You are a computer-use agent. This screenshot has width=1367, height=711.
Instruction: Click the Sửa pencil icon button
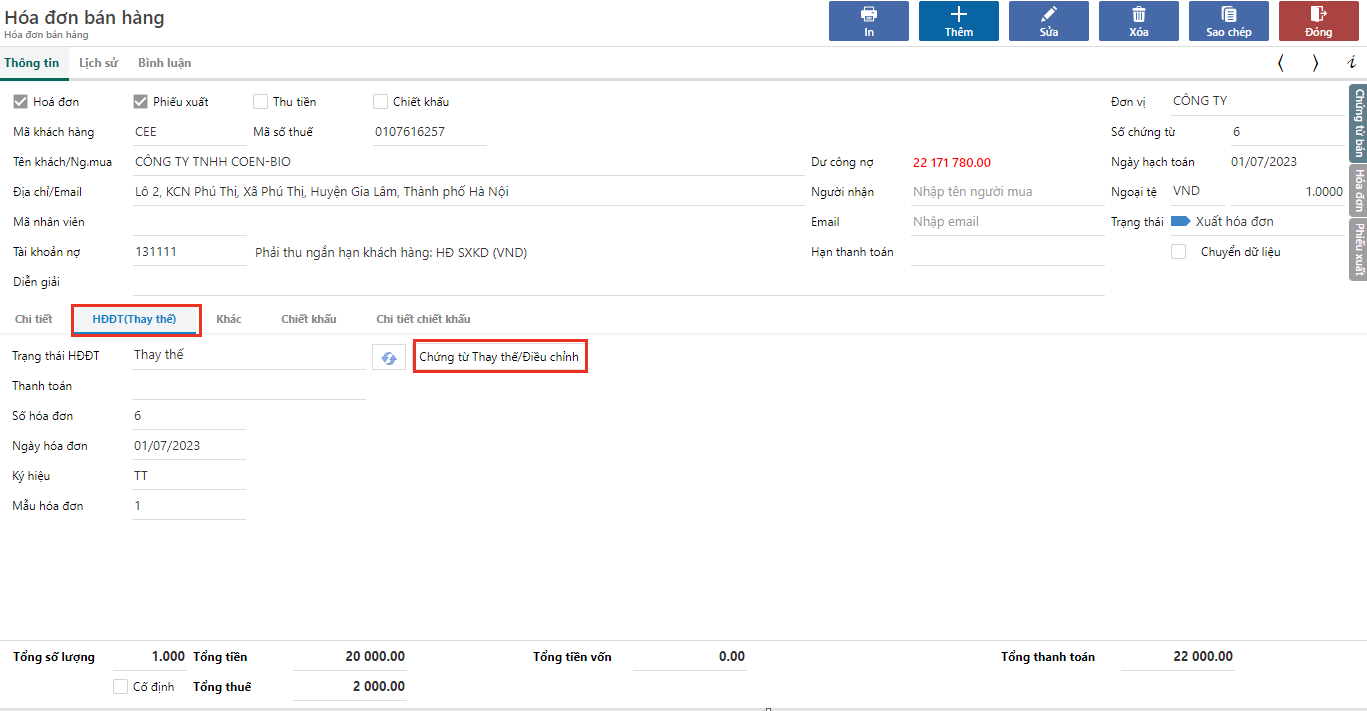click(x=1048, y=21)
